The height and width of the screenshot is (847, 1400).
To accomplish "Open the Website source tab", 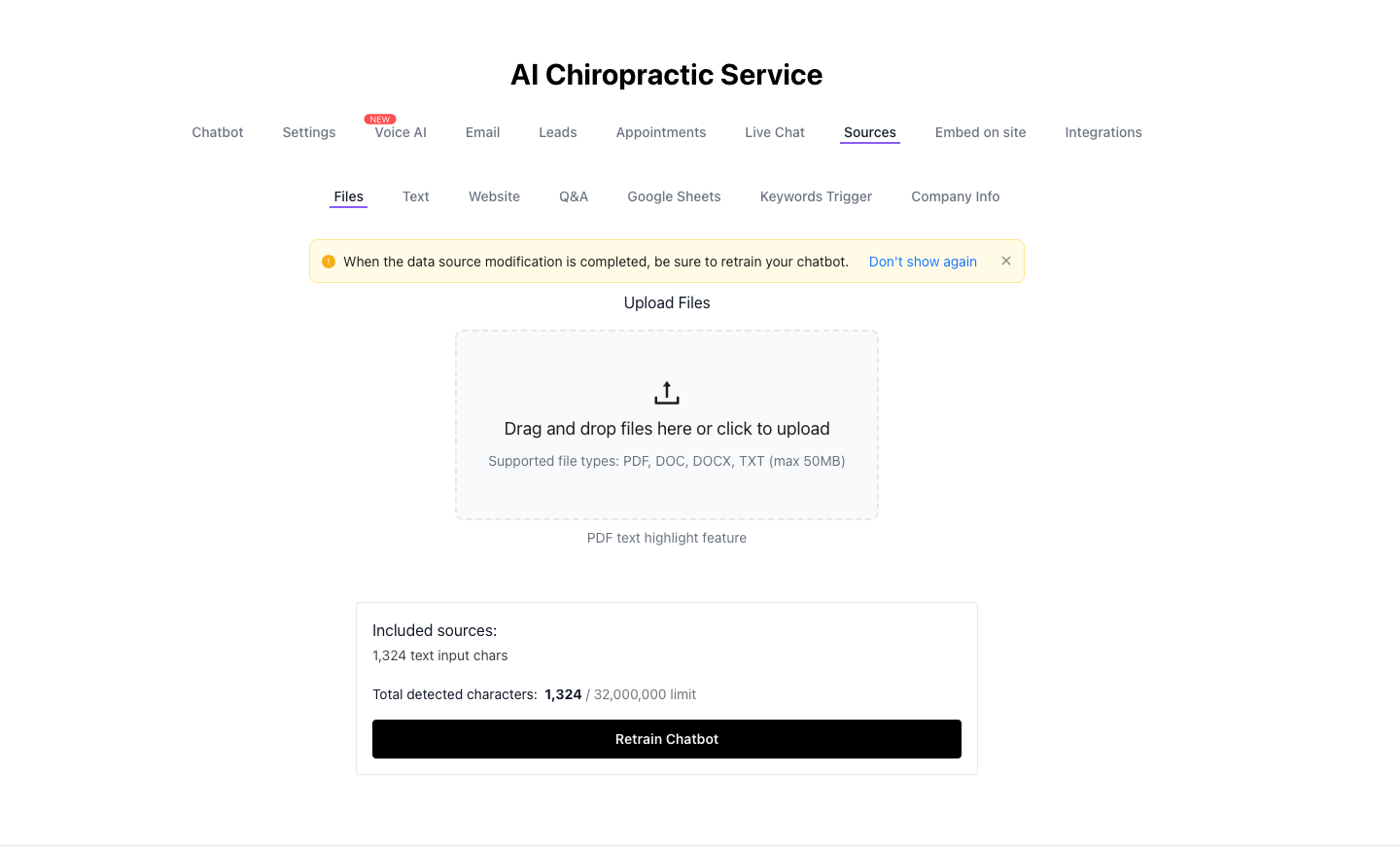I will coord(494,196).
